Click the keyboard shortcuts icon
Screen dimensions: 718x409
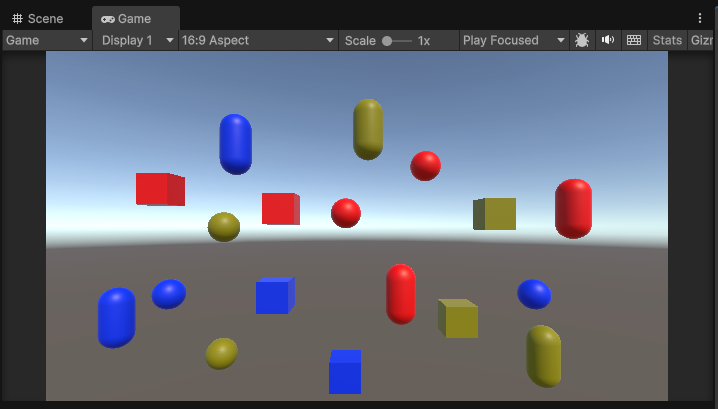click(633, 40)
